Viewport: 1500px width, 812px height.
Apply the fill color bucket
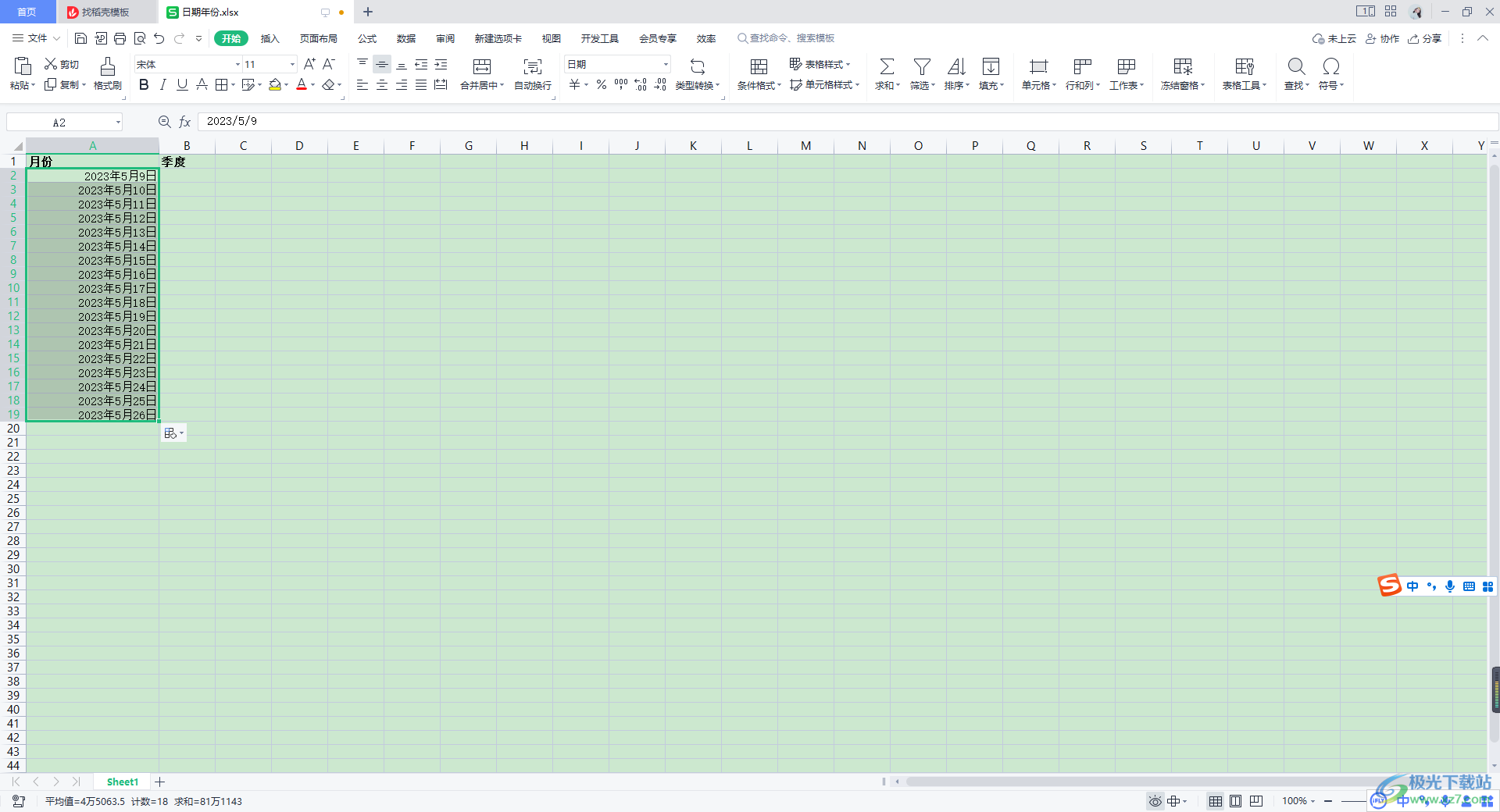[275, 84]
